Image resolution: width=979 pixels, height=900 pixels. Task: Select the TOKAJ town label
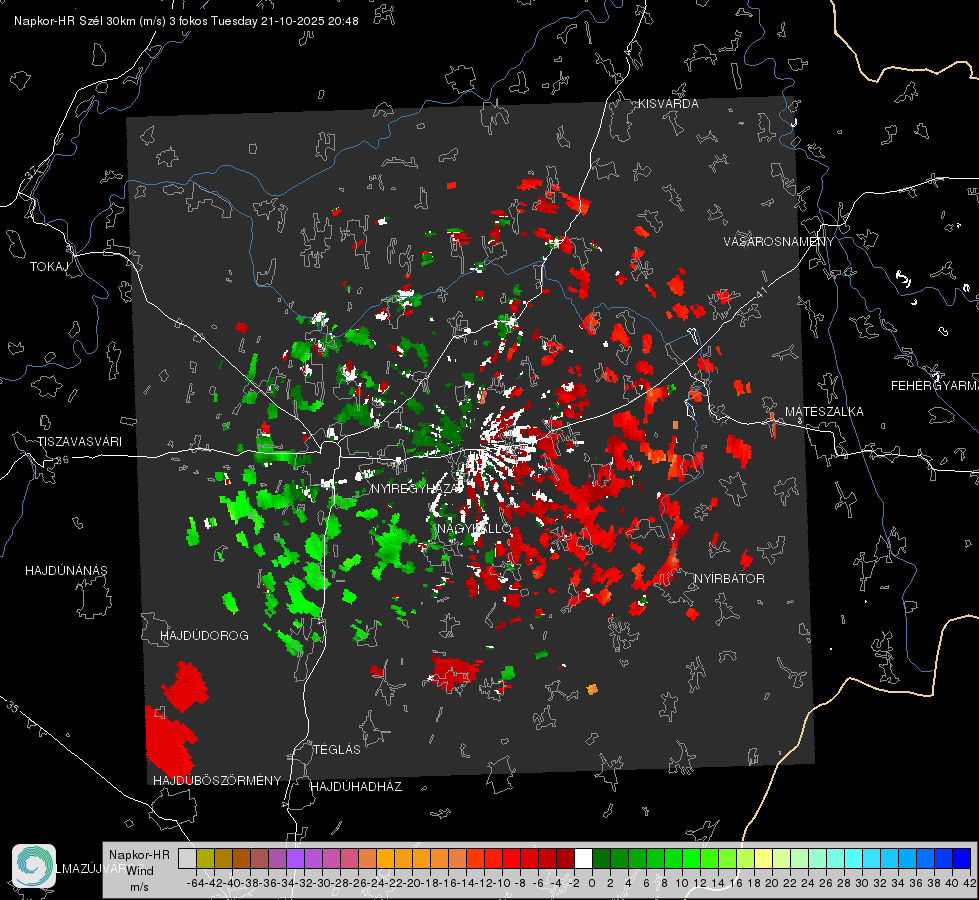coord(49,267)
